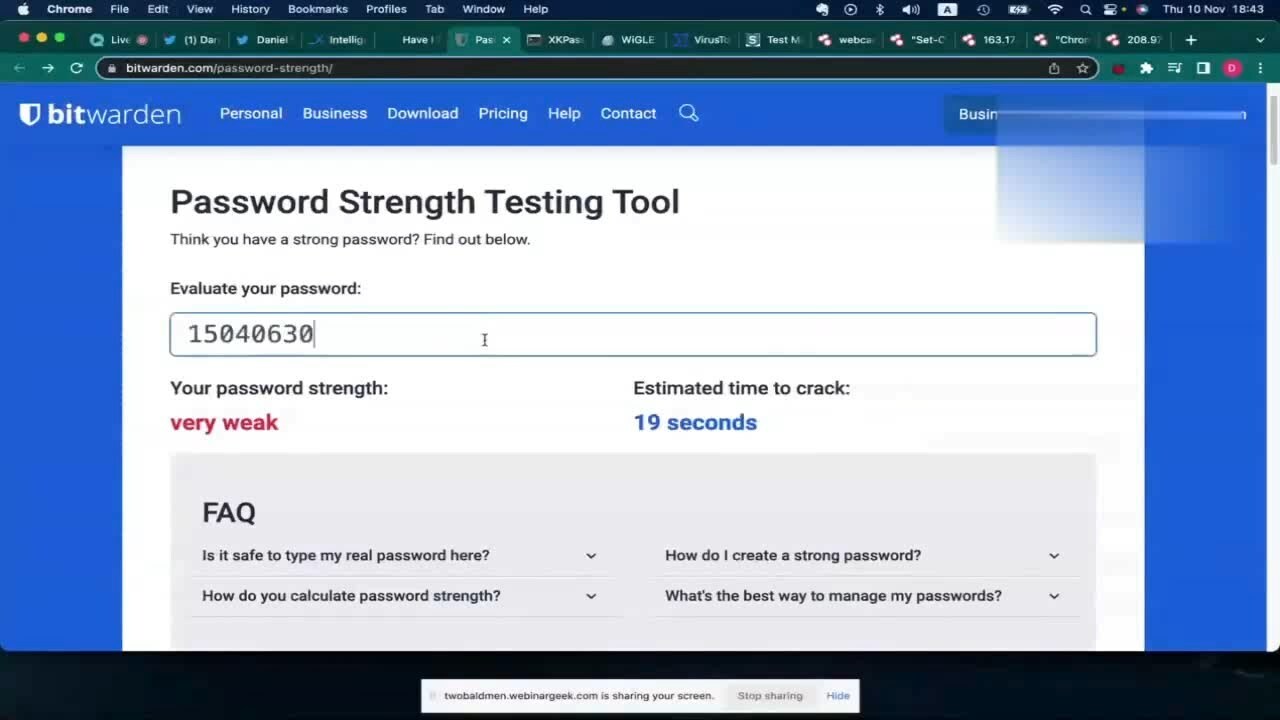Click the Bluetooth menu bar icon

coord(880,9)
